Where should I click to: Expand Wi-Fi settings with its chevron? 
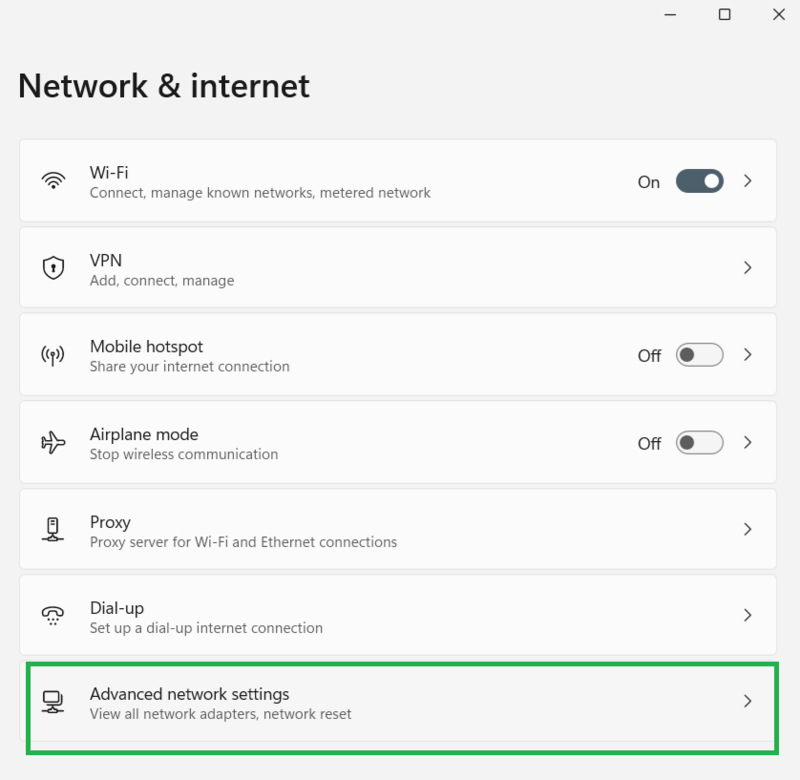point(747,181)
